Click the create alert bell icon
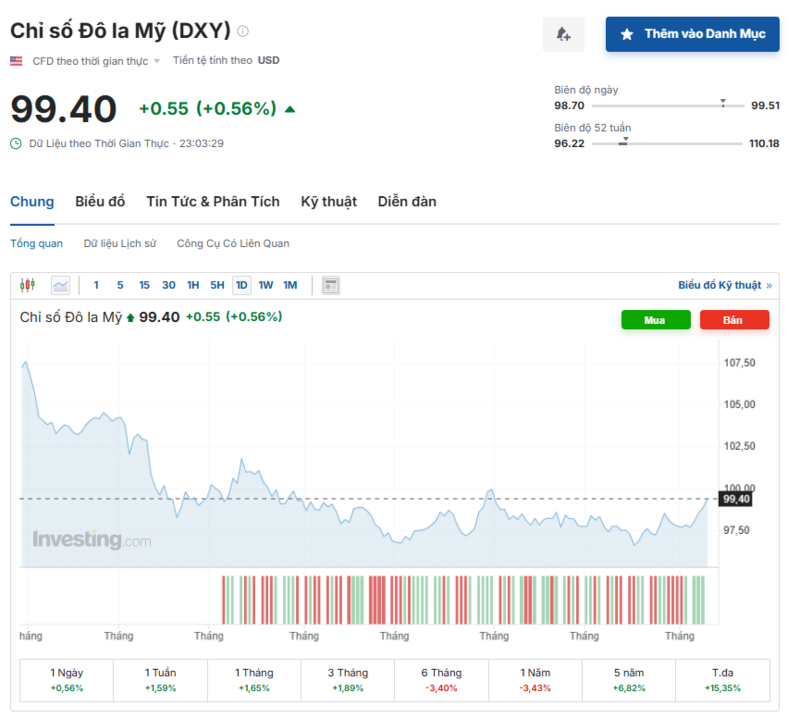 (x=563, y=34)
